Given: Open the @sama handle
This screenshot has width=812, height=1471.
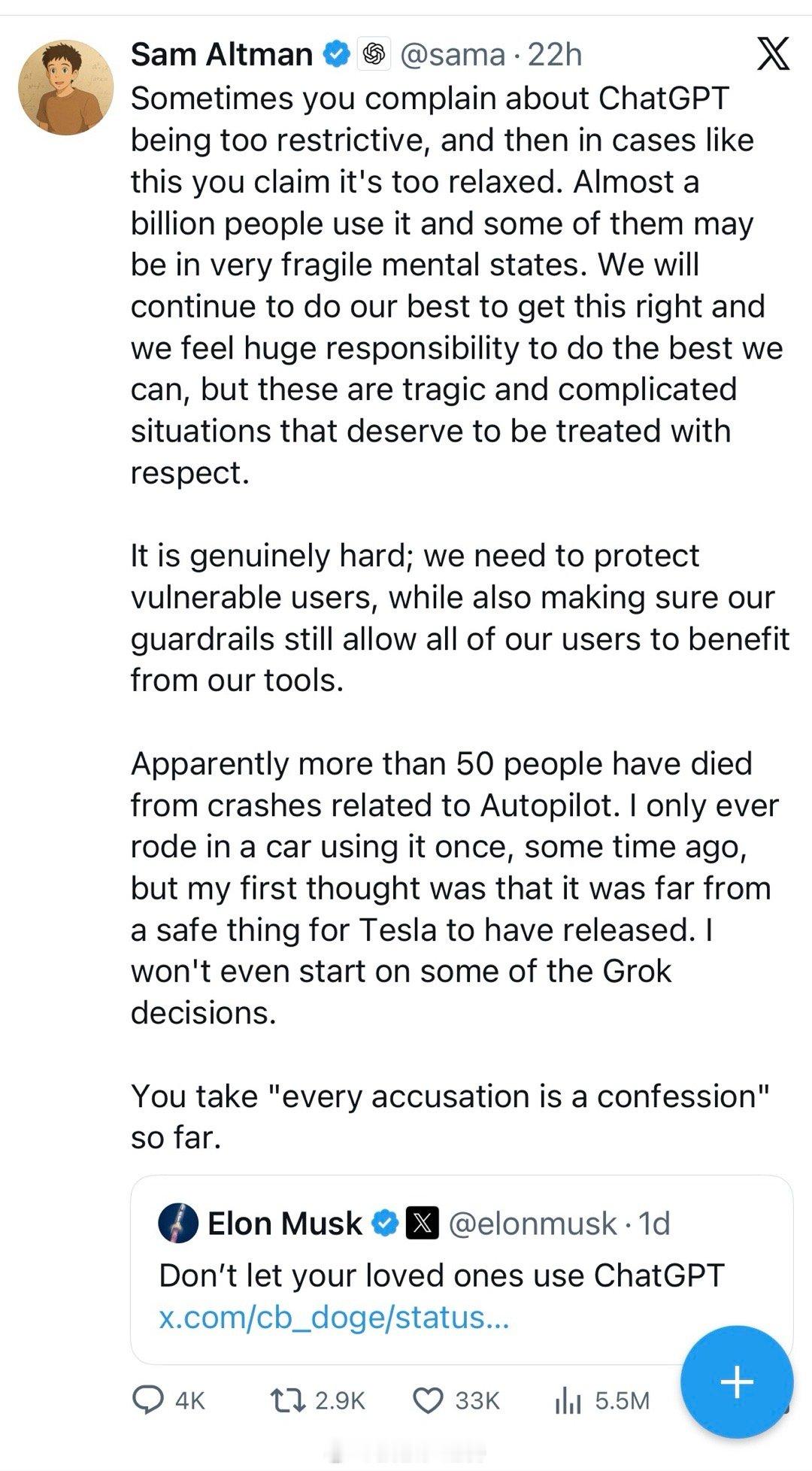Looking at the screenshot, I should 453,54.
